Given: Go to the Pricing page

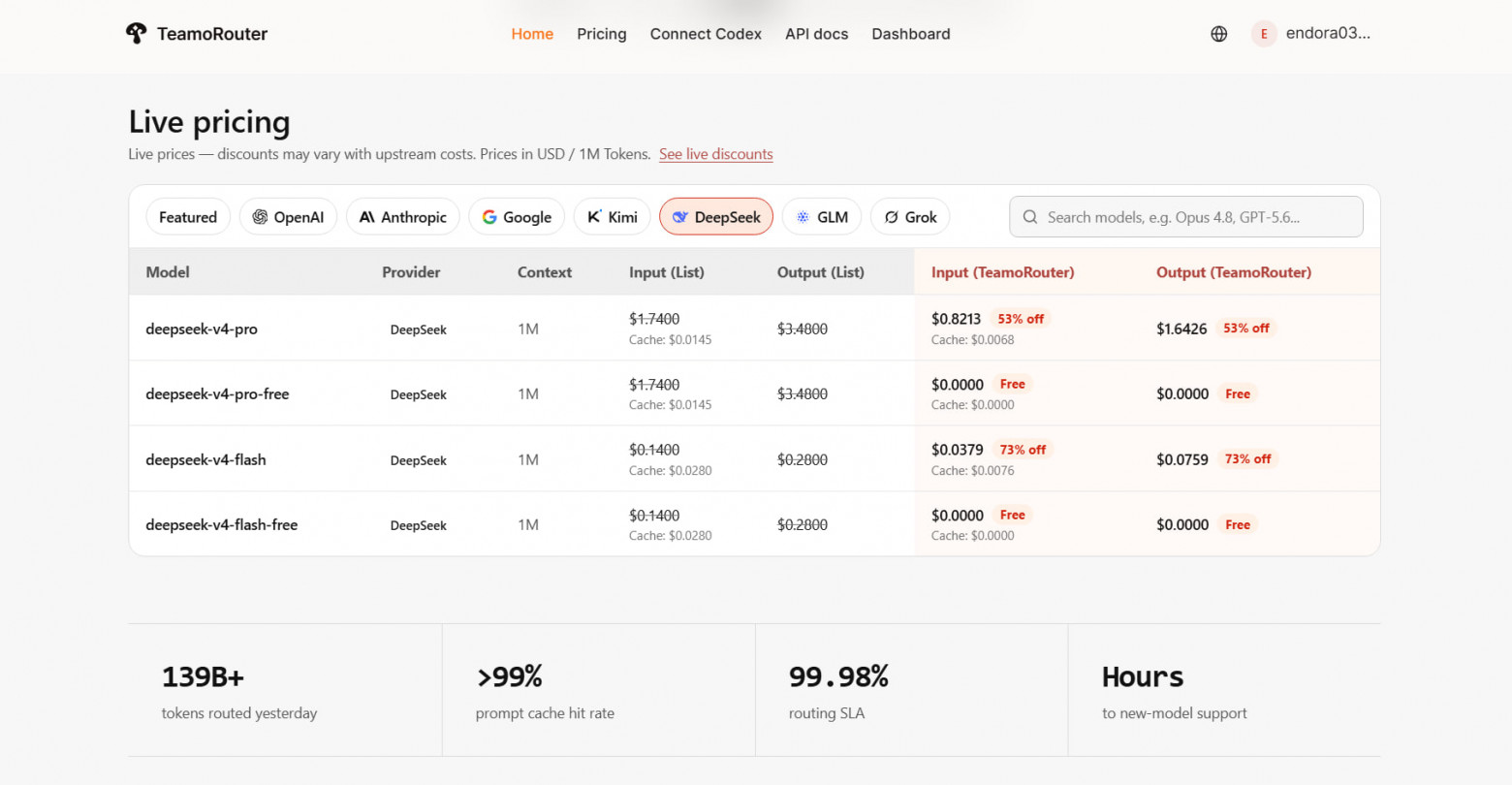Looking at the screenshot, I should pos(602,34).
